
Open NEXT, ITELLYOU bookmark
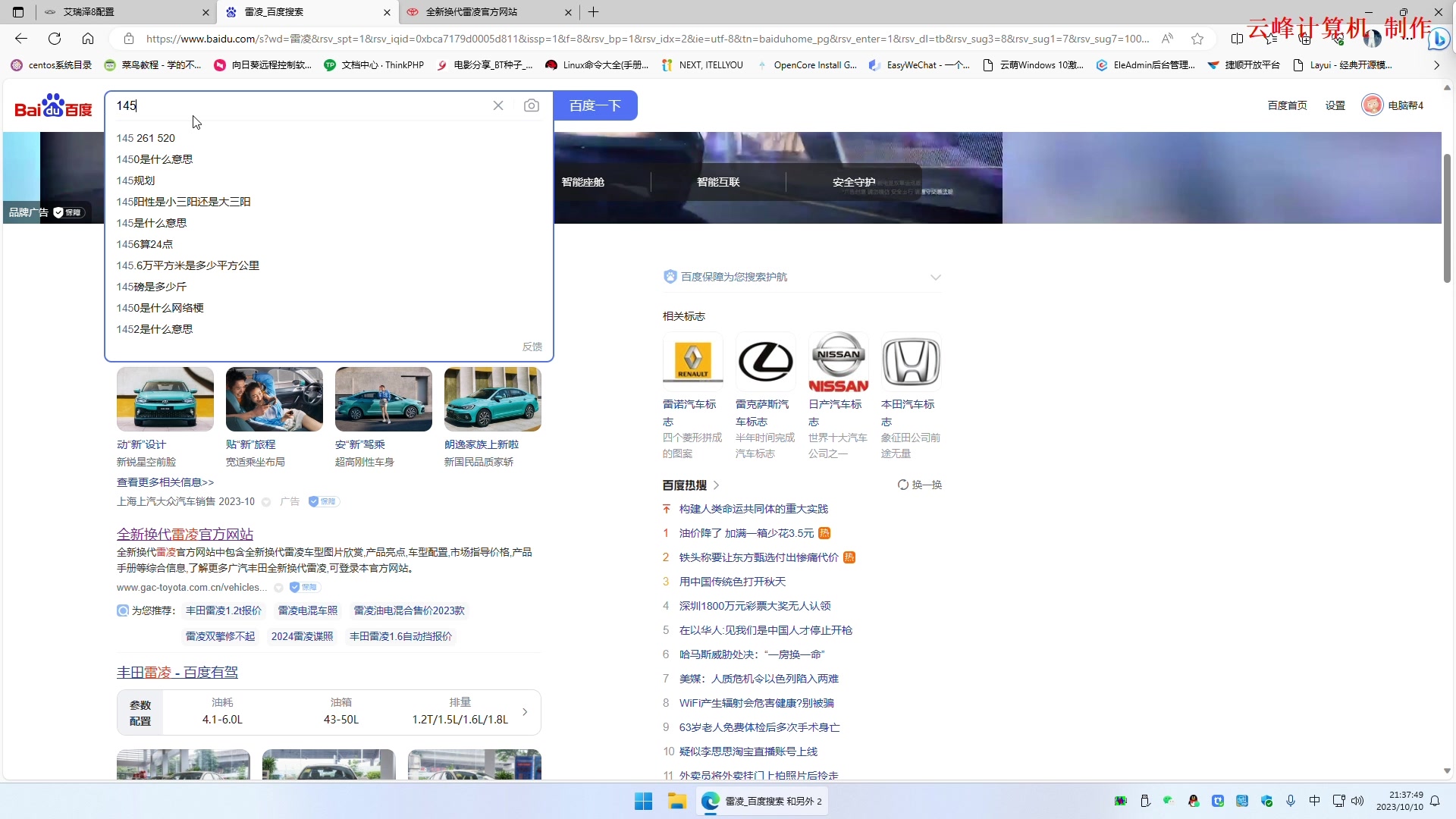click(x=702, y=65)
